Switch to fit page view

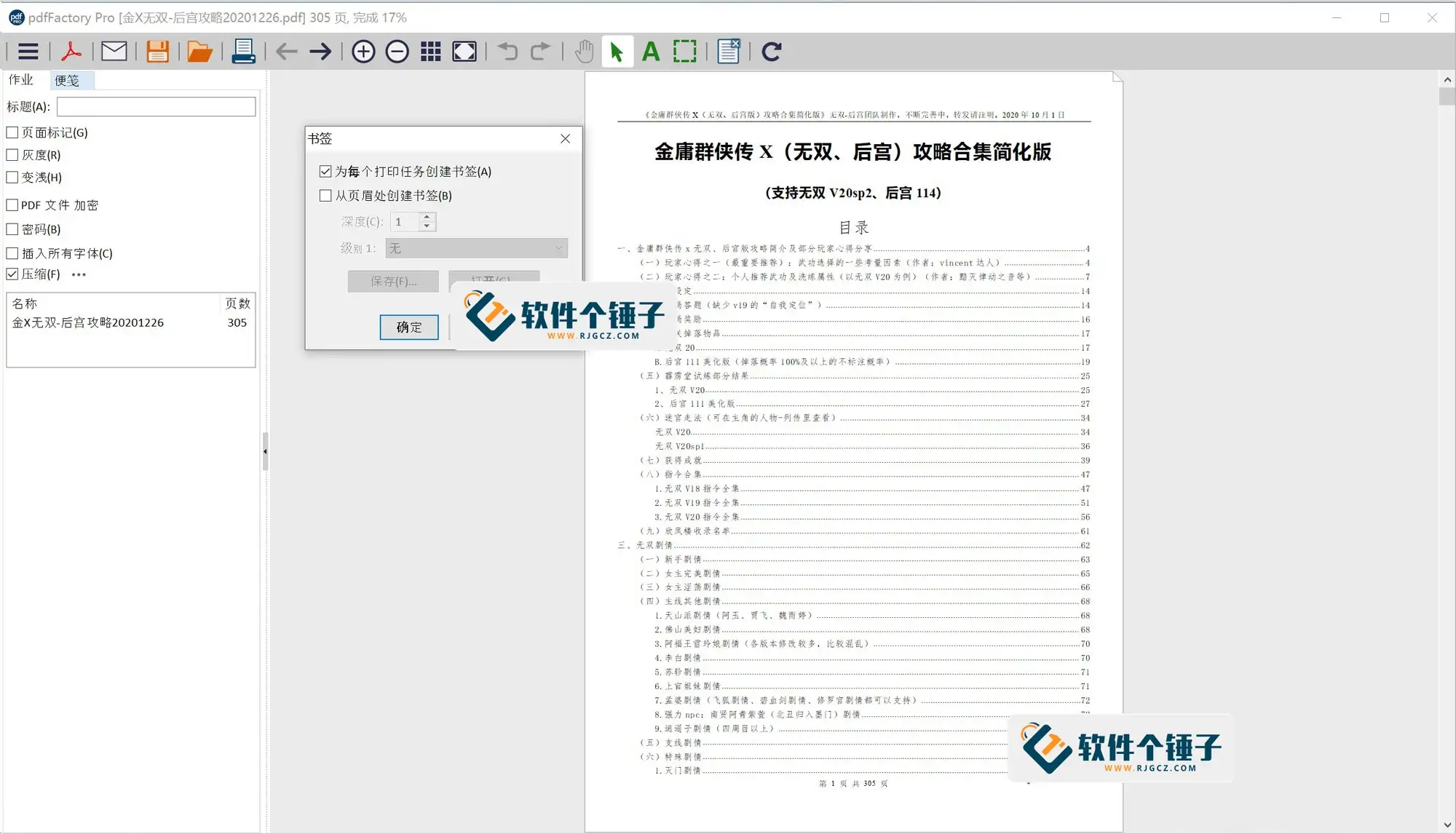pos(464,52)
